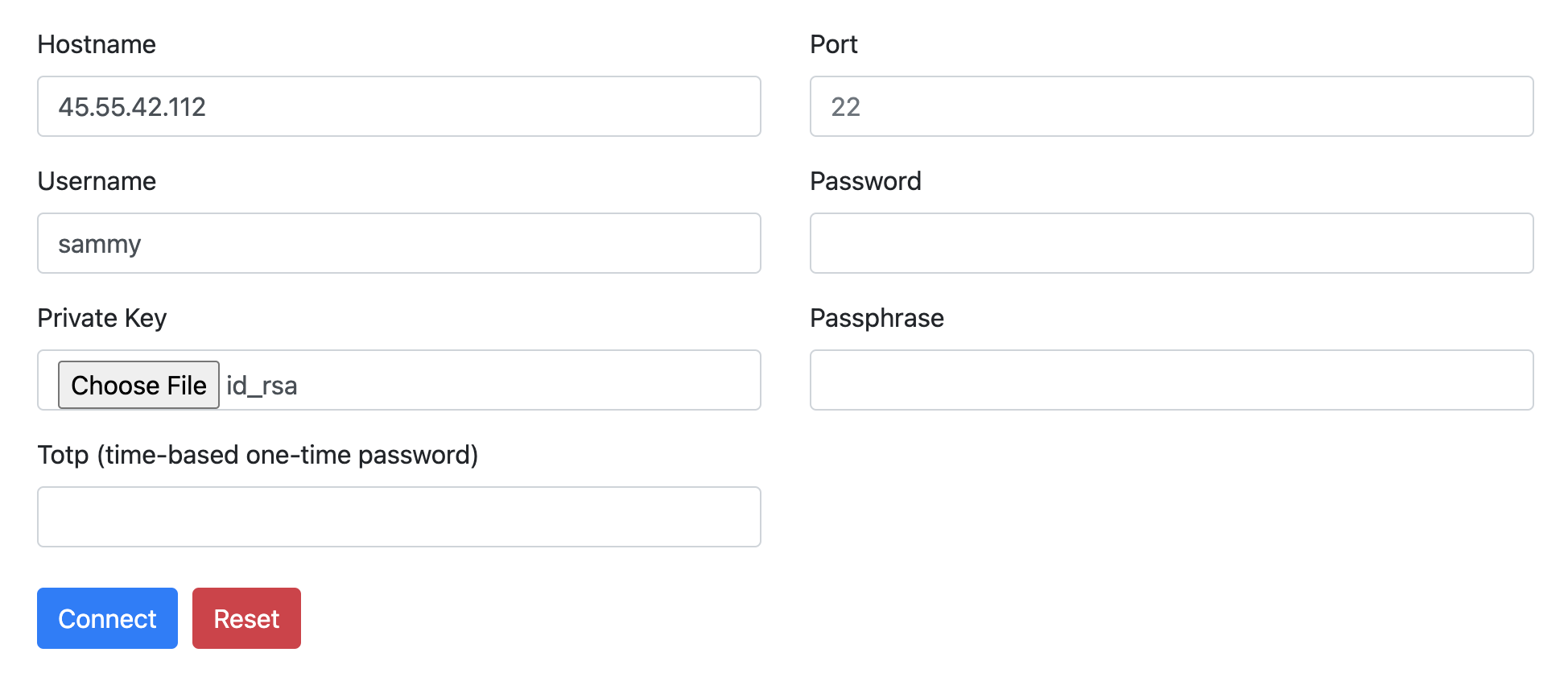Click the Username field showing sammy
Screen dimensions: 1568x673
(x=398, y=243)
